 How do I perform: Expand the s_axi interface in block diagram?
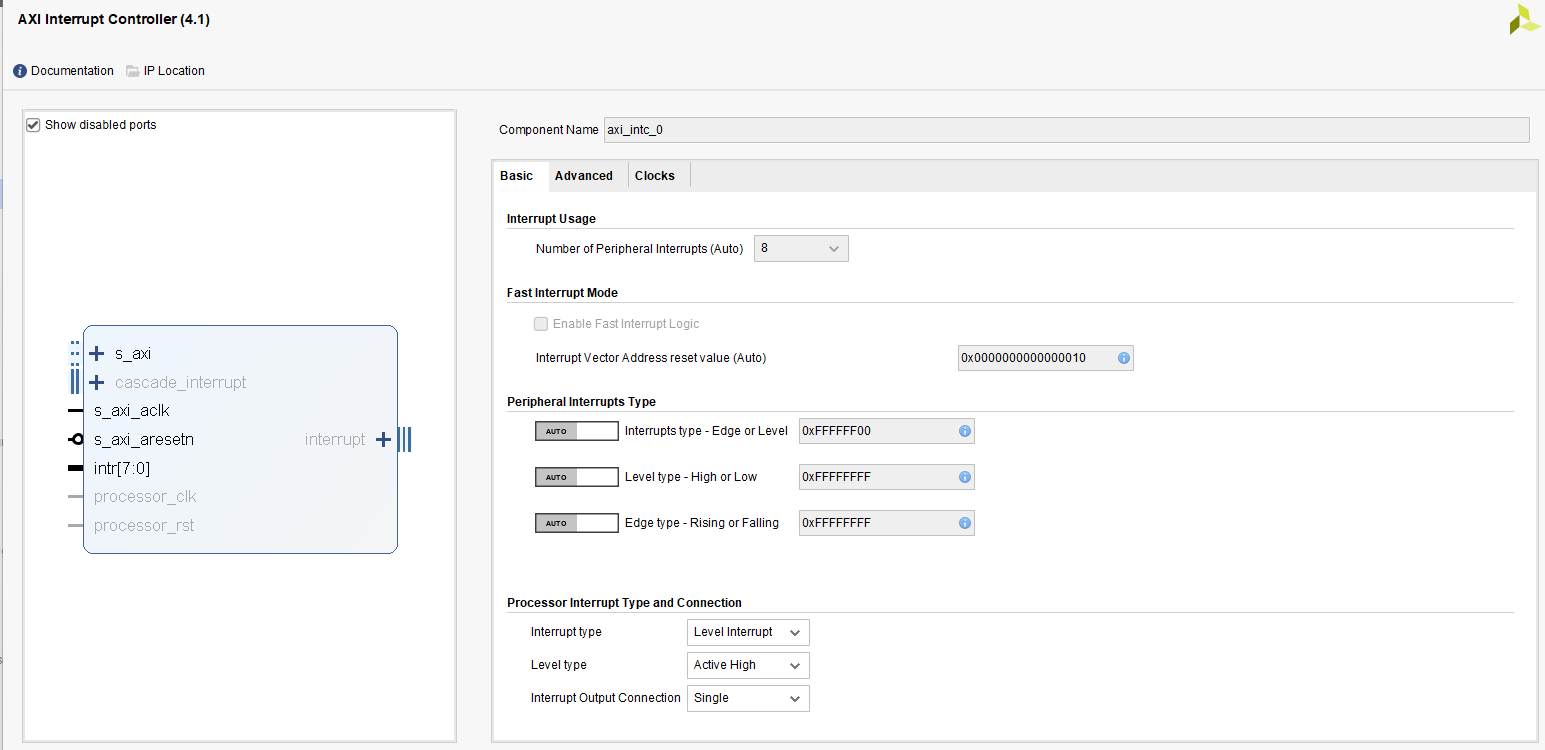[x=96, y=353]
